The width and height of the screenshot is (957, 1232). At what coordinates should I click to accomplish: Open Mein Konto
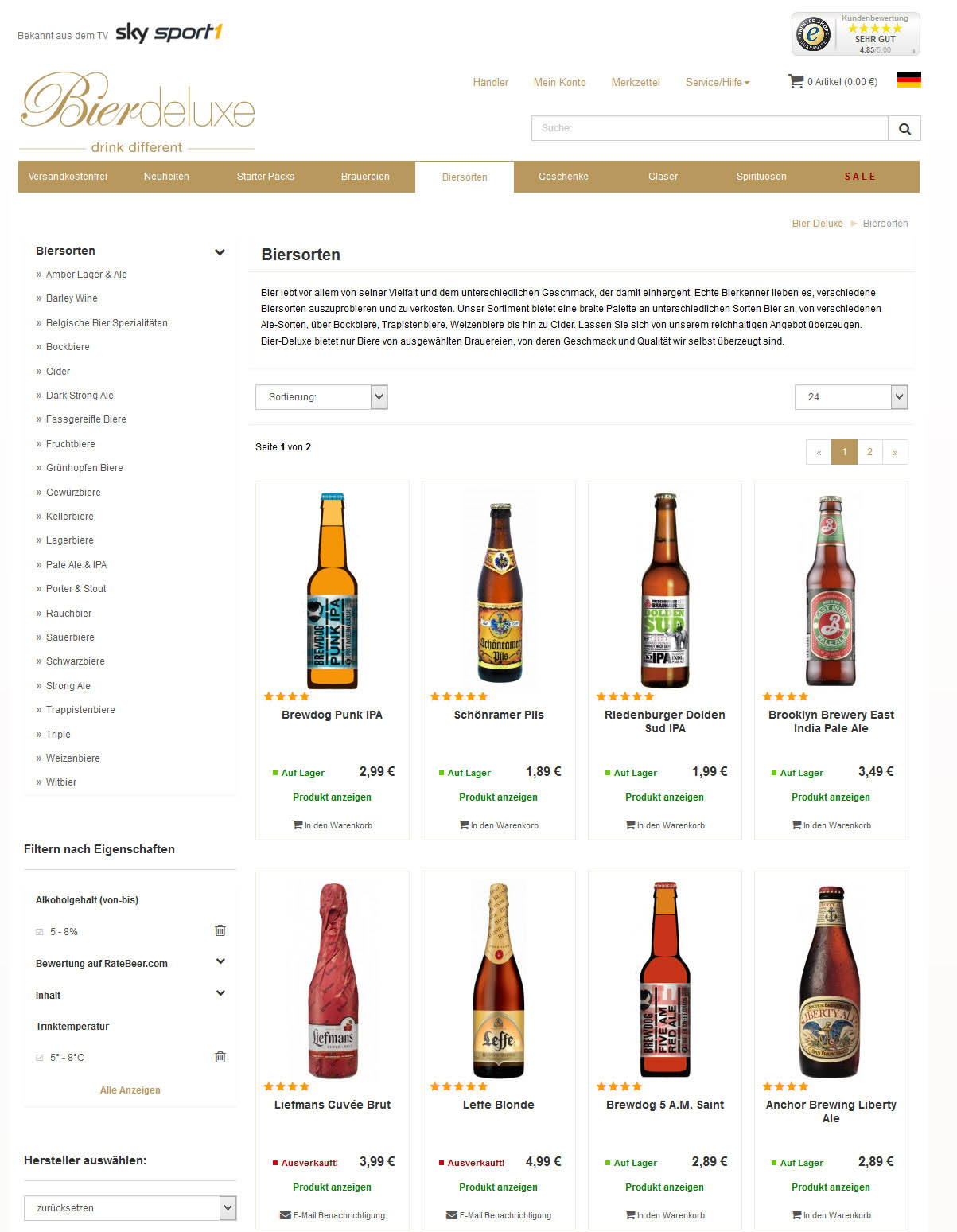pos(560,82)
